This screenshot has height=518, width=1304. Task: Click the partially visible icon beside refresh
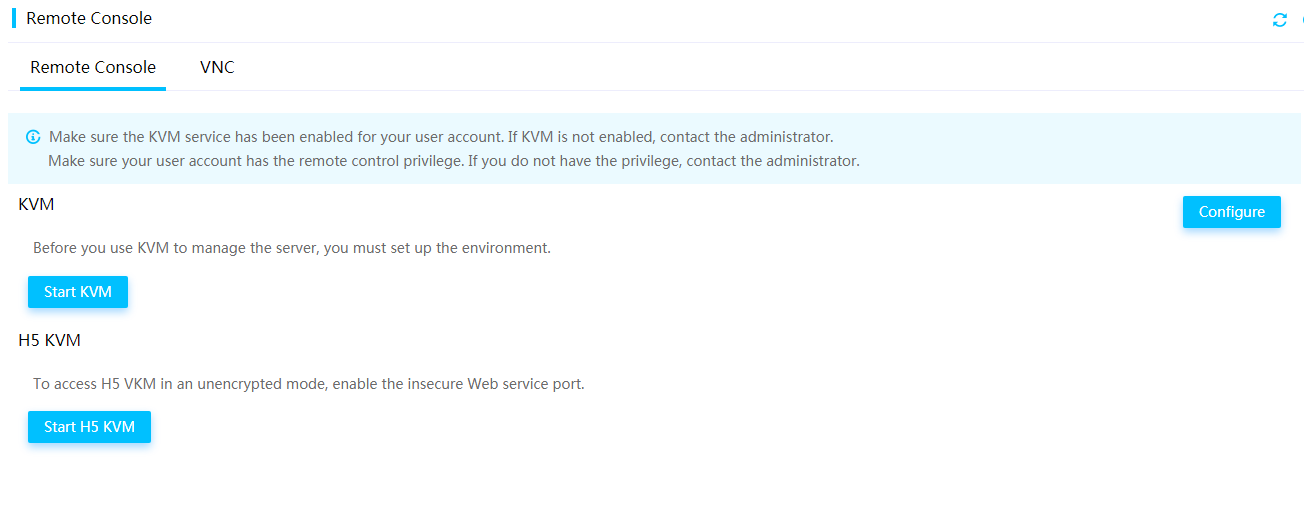1301,20
